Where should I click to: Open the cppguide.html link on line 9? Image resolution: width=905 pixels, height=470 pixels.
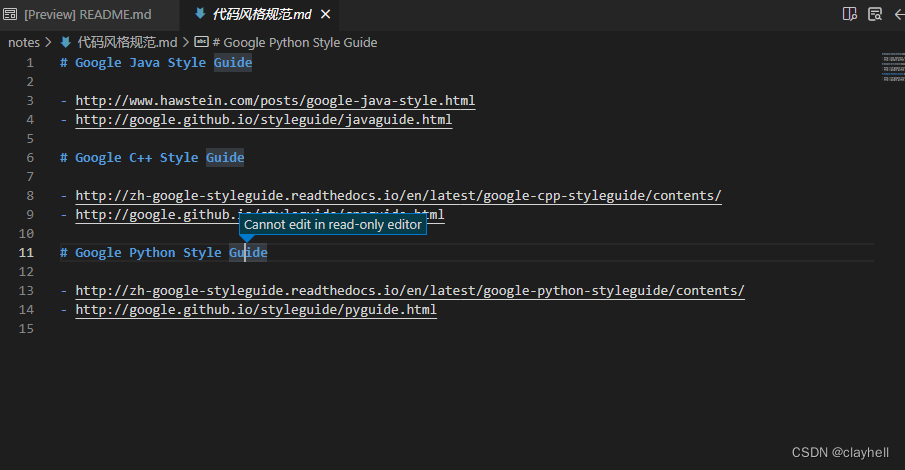click(x=260, y=215)
